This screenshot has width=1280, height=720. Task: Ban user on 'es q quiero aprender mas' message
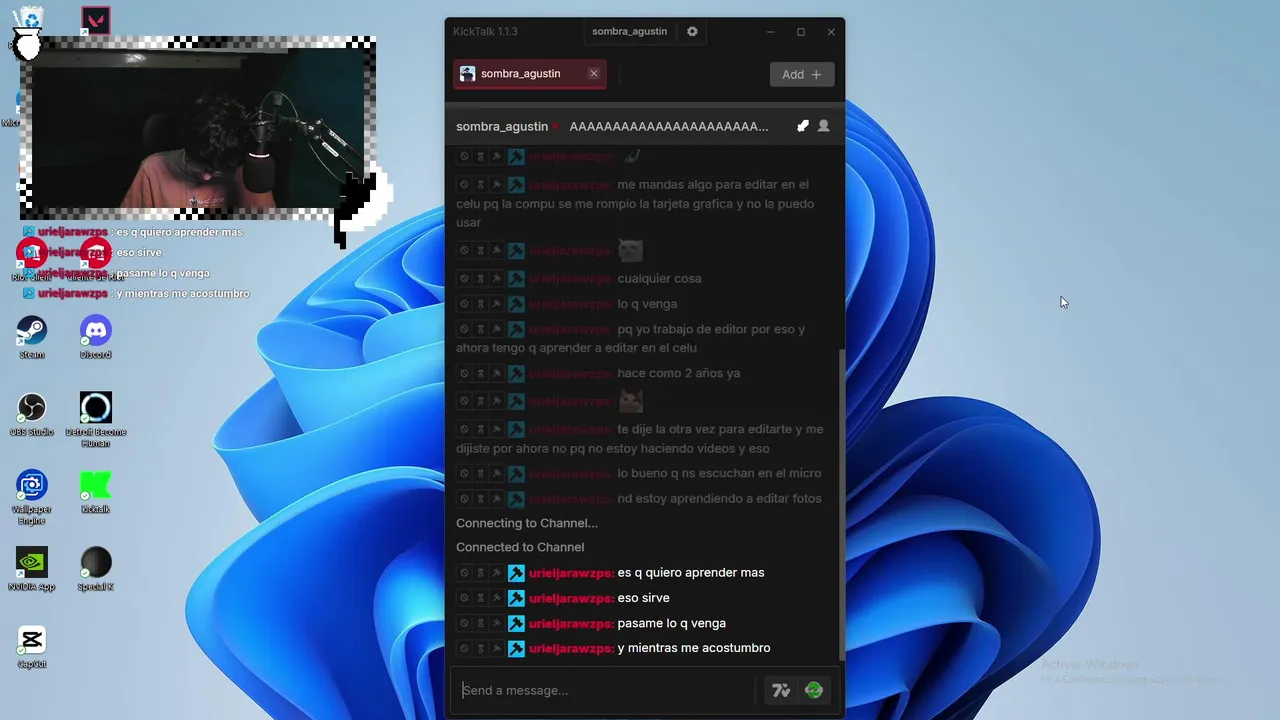click(x=464, y=573)
